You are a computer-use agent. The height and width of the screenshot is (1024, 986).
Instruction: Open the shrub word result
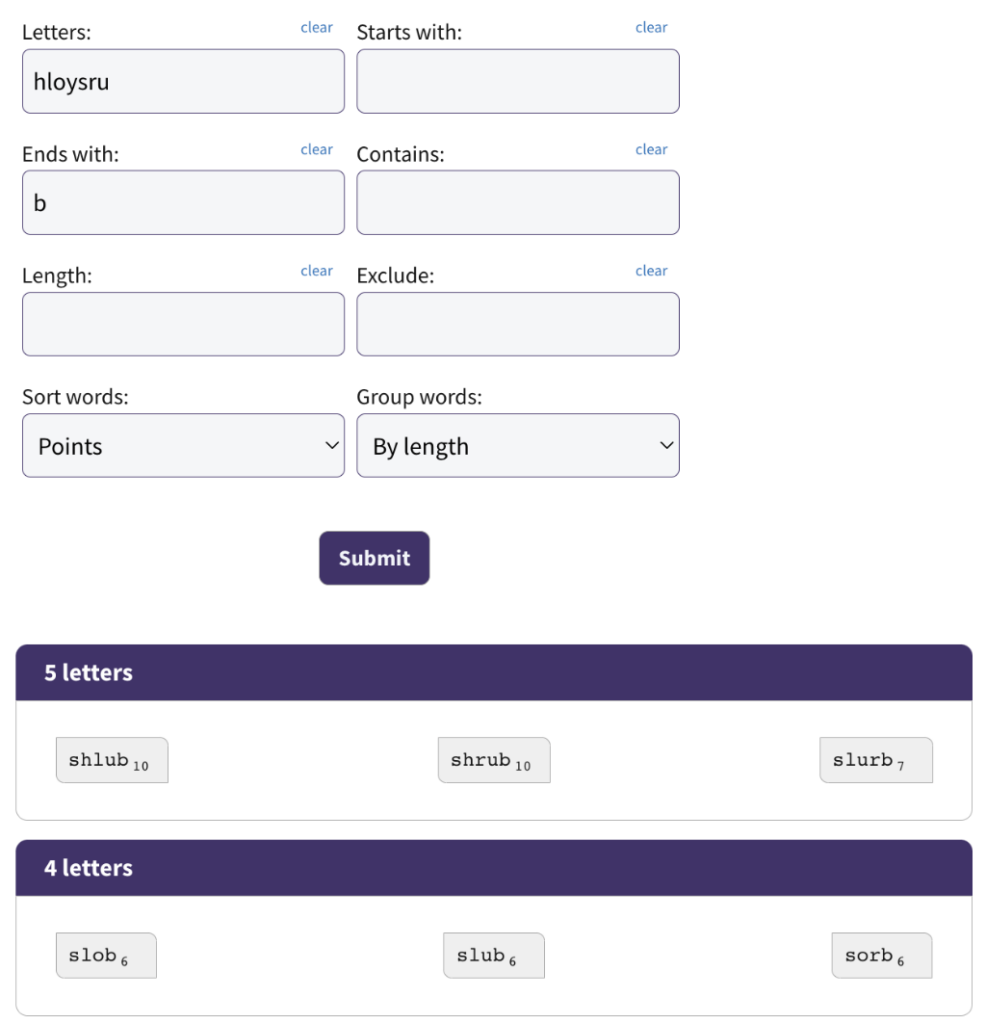click(494, 760)
